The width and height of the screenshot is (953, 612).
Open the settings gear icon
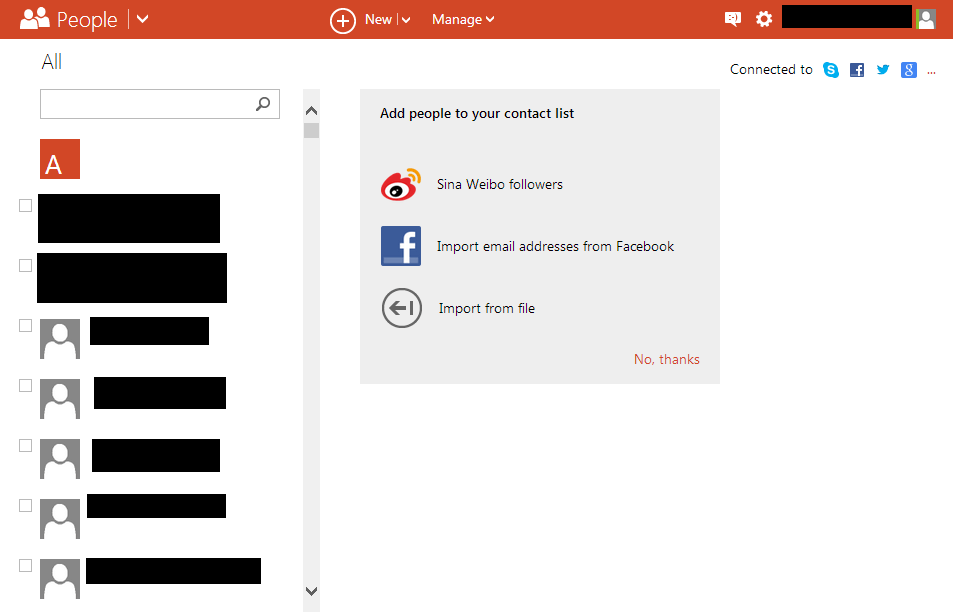click(x=763, y=19)
